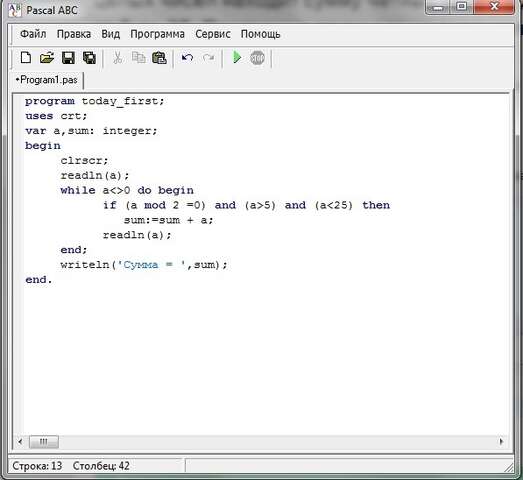Click the Redo arrow icon
Viewport: 523px width, 480px height.
click(208, 58)
